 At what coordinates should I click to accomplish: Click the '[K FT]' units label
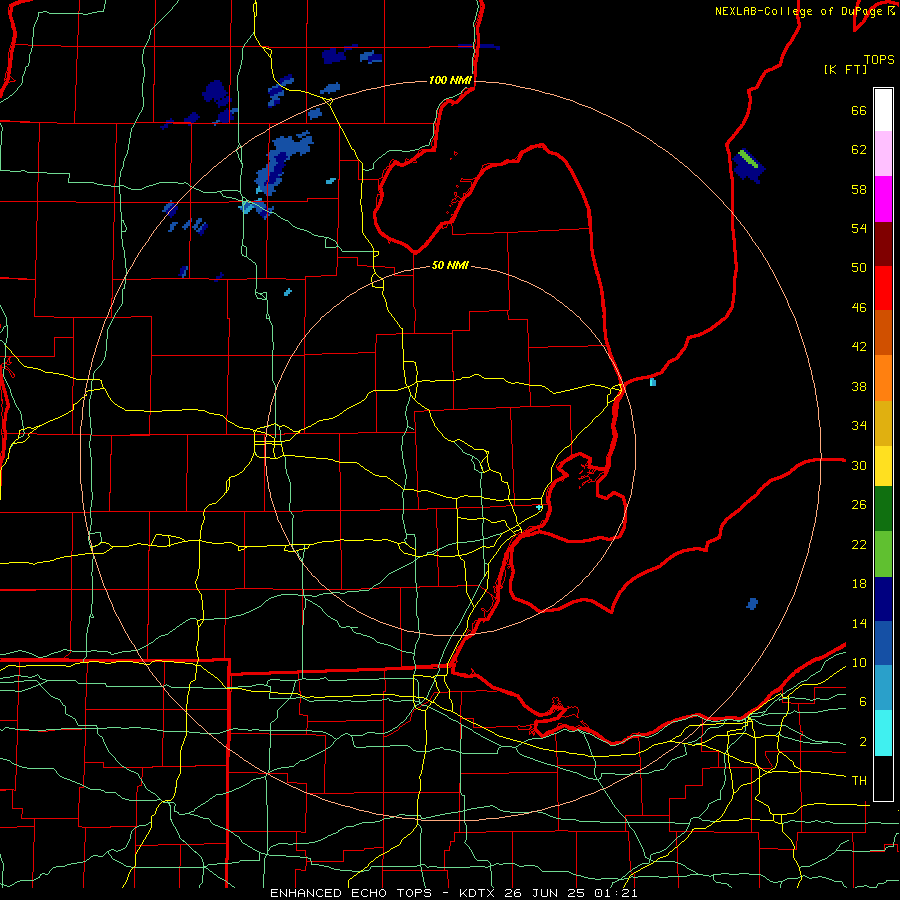click(845, 70)
